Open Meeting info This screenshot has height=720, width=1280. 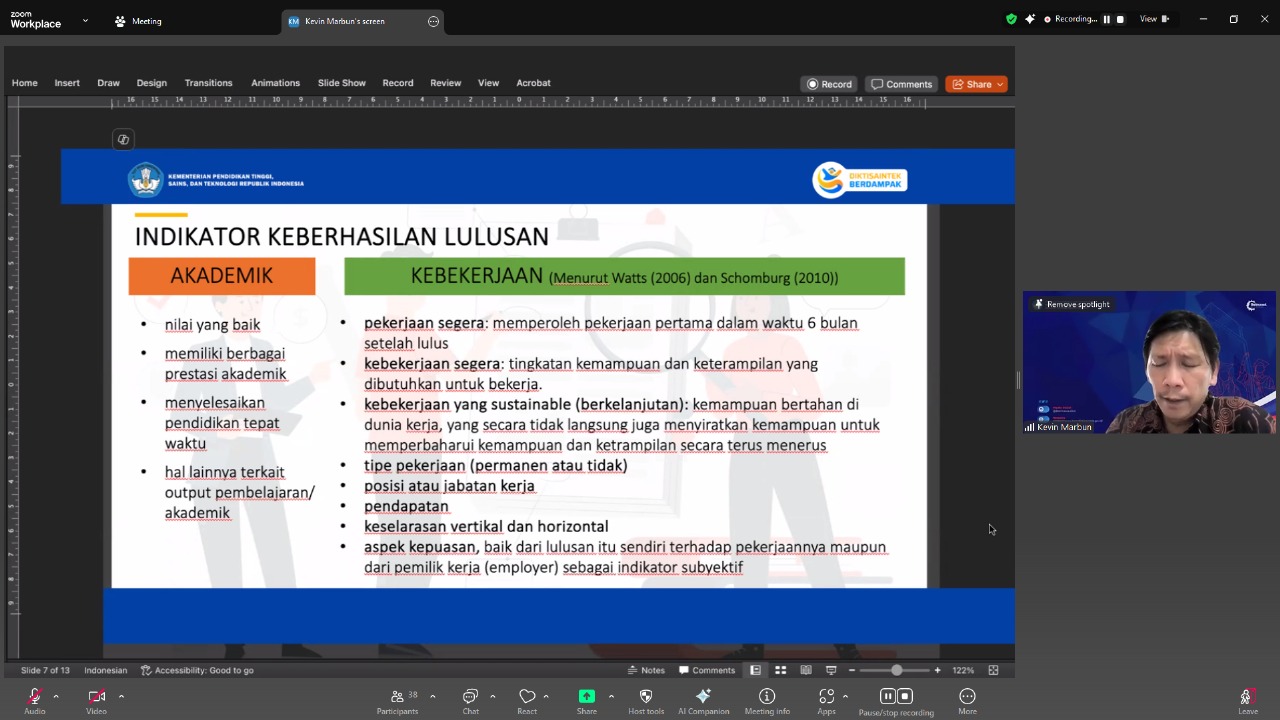pos(767,697)
